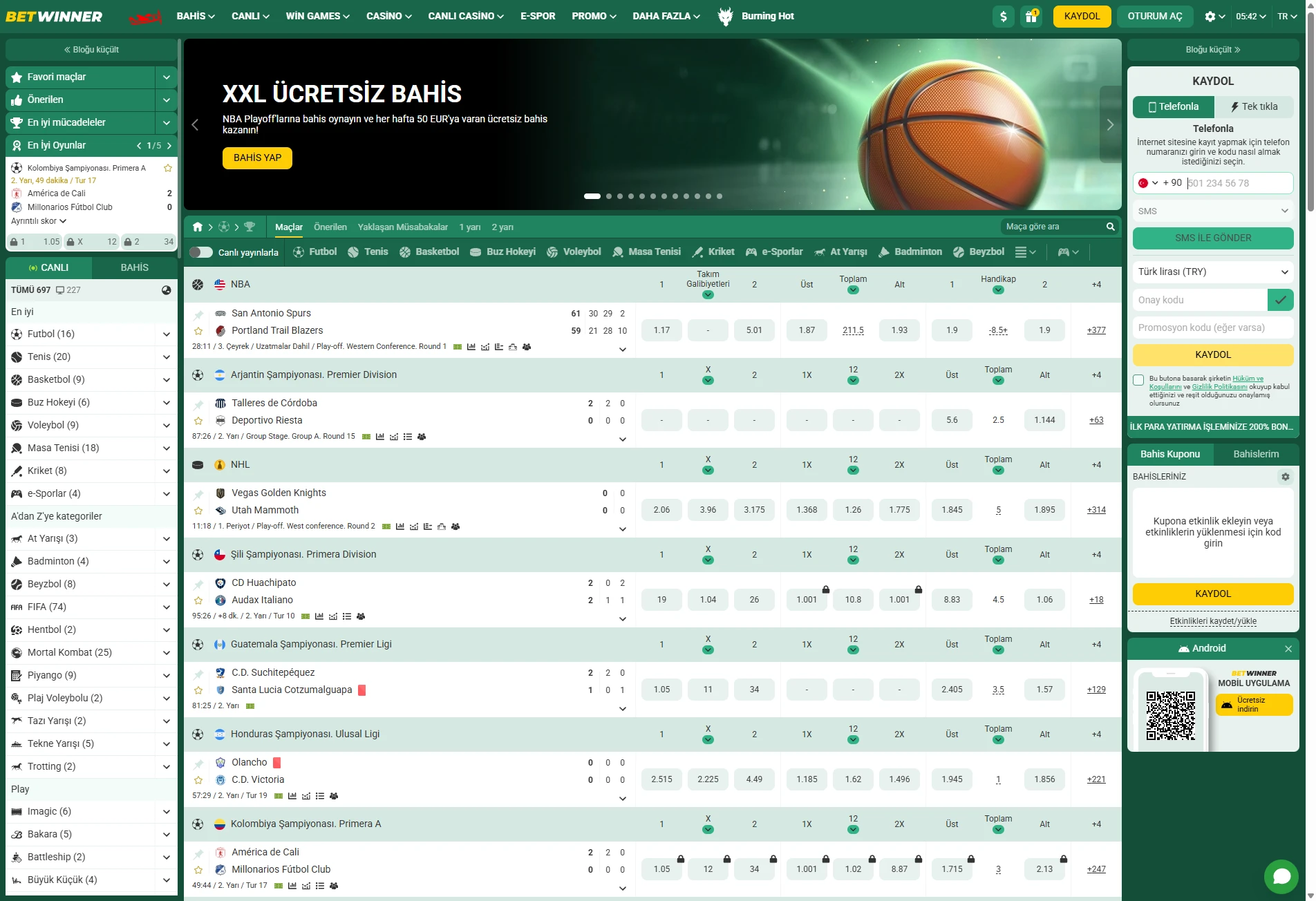Go to next banner slide arrow
This screenshot has height=901, width=1316.
1110,124
